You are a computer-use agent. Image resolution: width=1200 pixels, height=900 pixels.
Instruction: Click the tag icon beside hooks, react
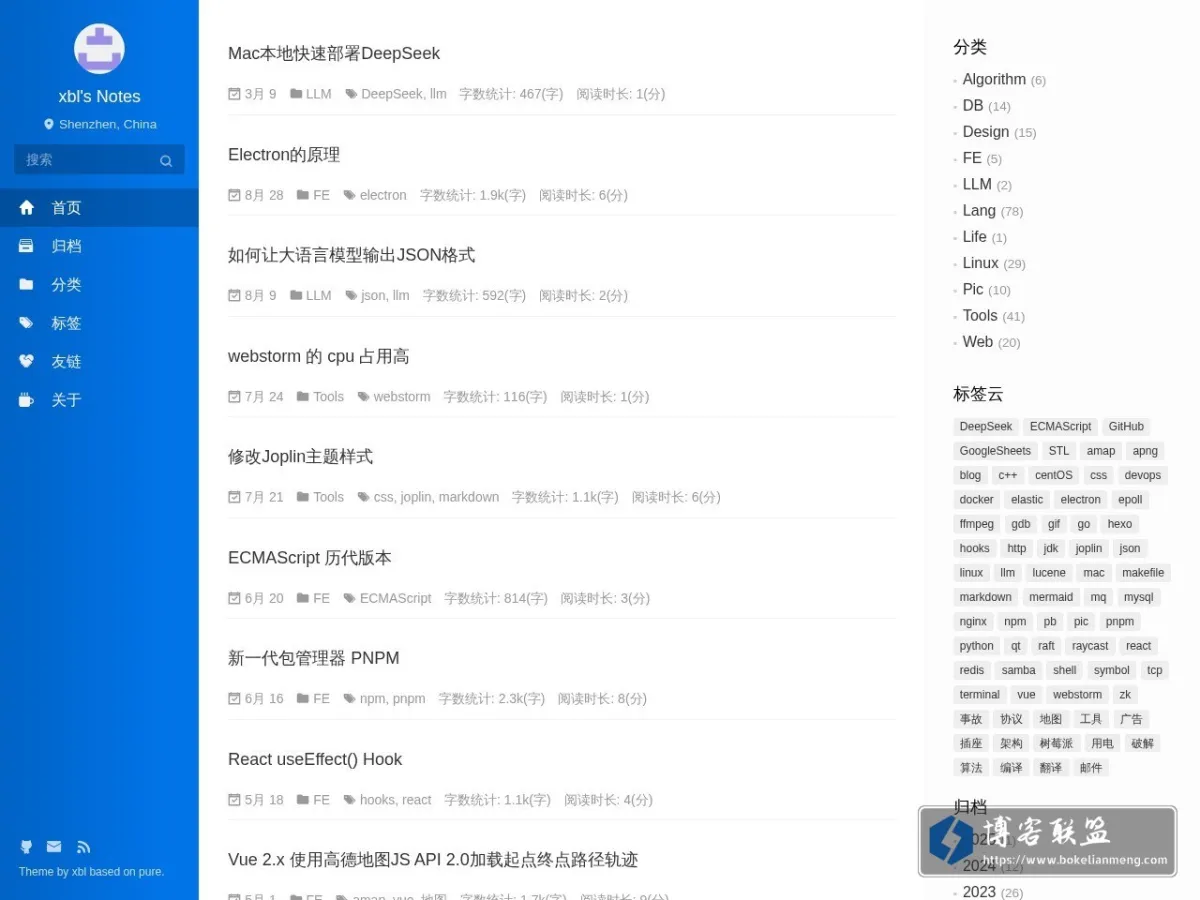[350, 800]
